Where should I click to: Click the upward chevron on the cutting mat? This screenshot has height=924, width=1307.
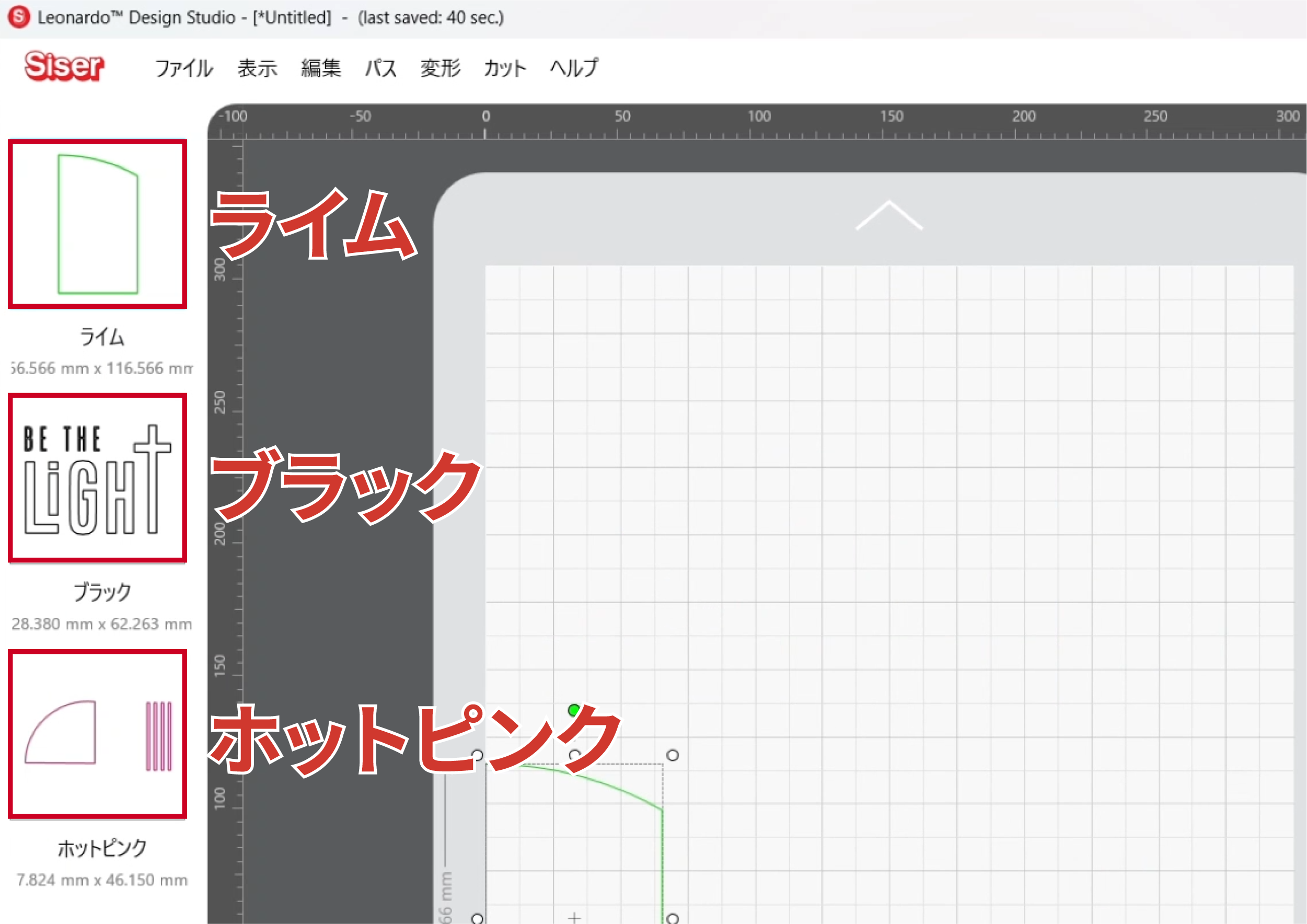889,215
